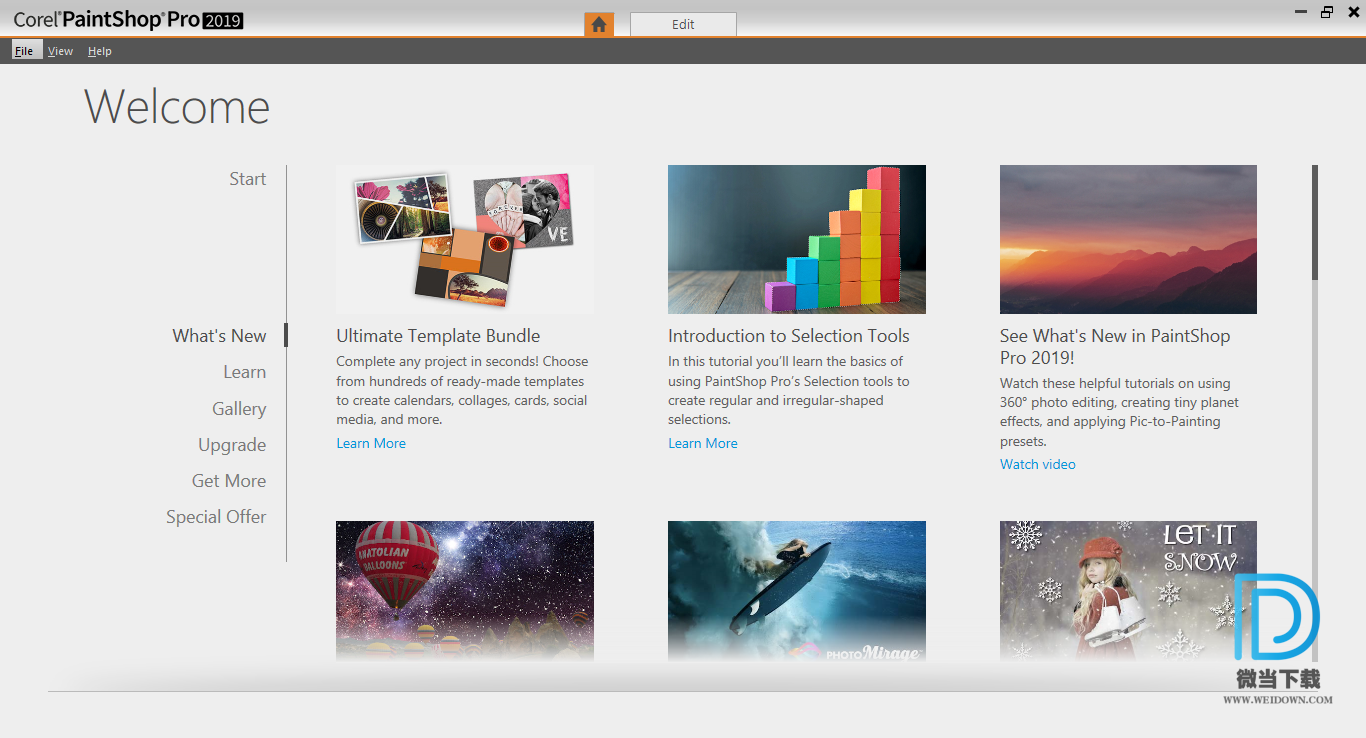Viewport: 1366px width, 738px height.
Task: Open the sunset mountains thumbnail
Action: click(x=1128, y=239)
